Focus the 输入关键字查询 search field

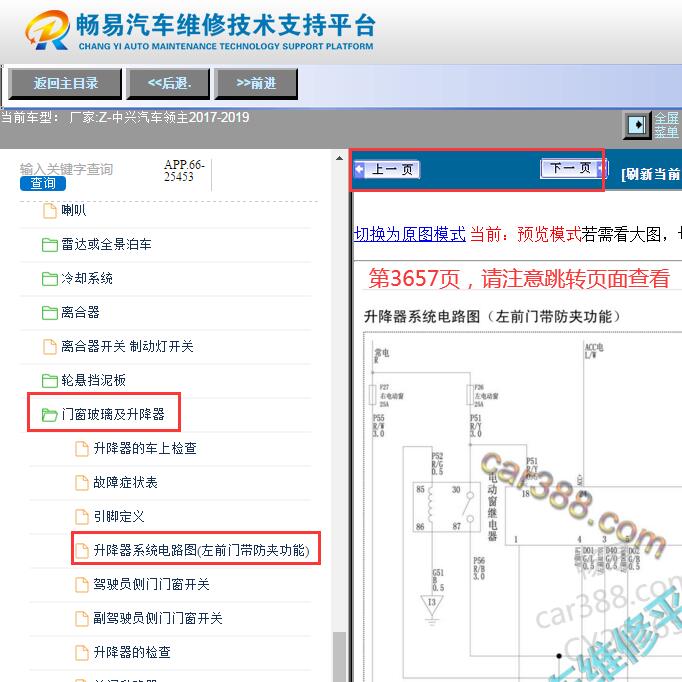click(66, 169)
